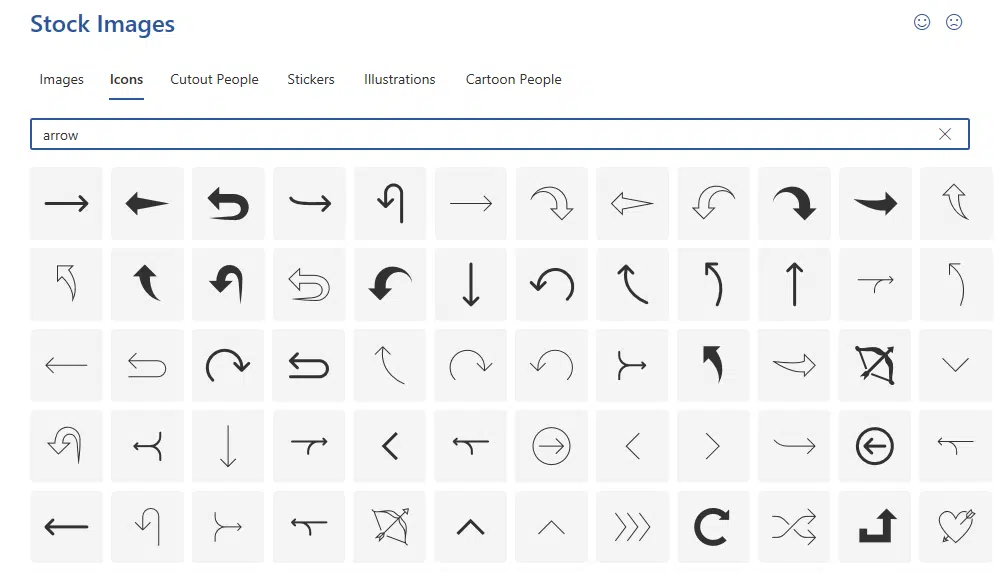Choose the thin long left arrow in third row
The image size is (1002, 573).
(66, 365)
